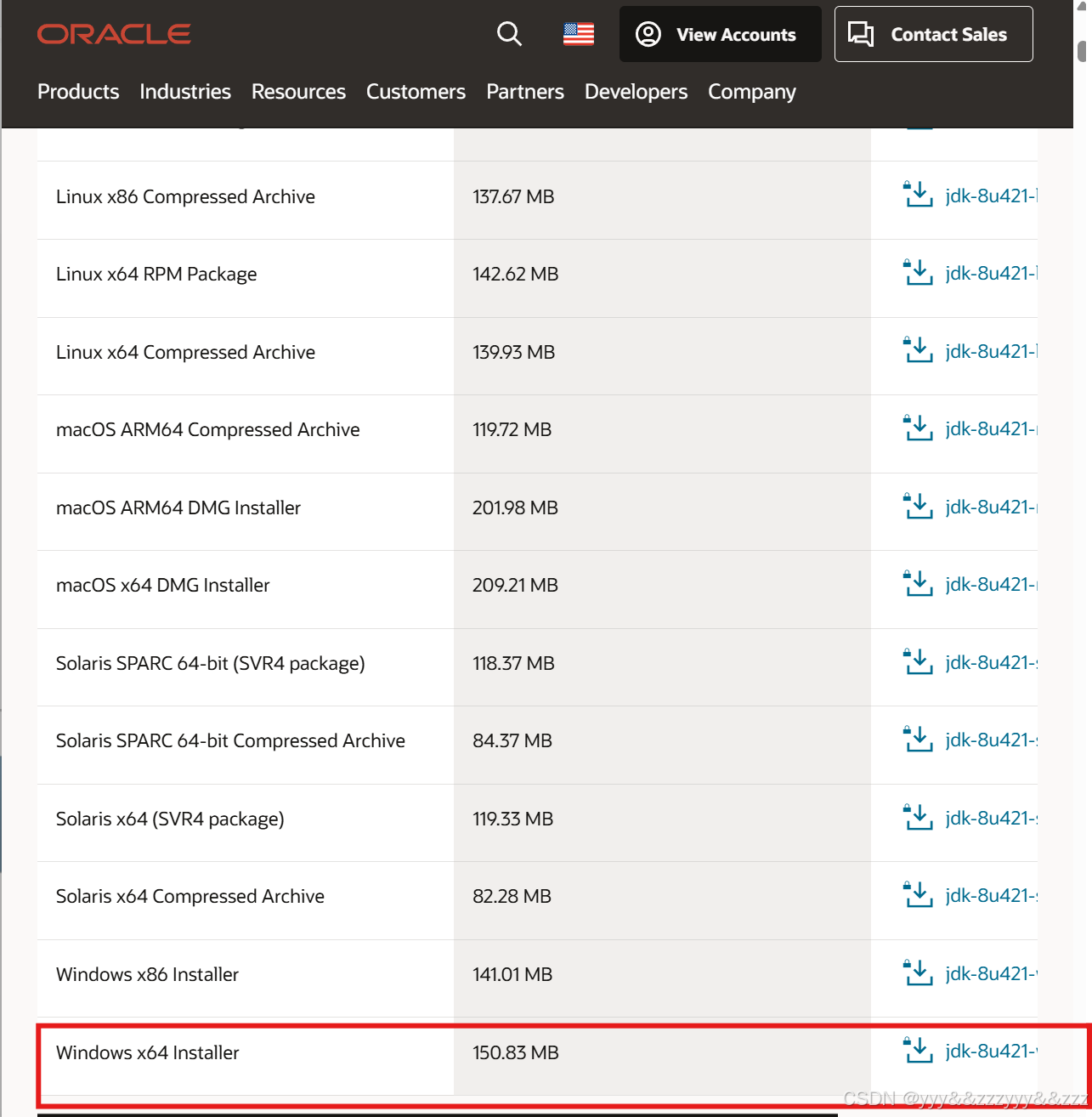Screen dimensions: 1092x1117
Task: Select the 'macOS ARM64 DMG Installer' text
Action: pos(178,507)
